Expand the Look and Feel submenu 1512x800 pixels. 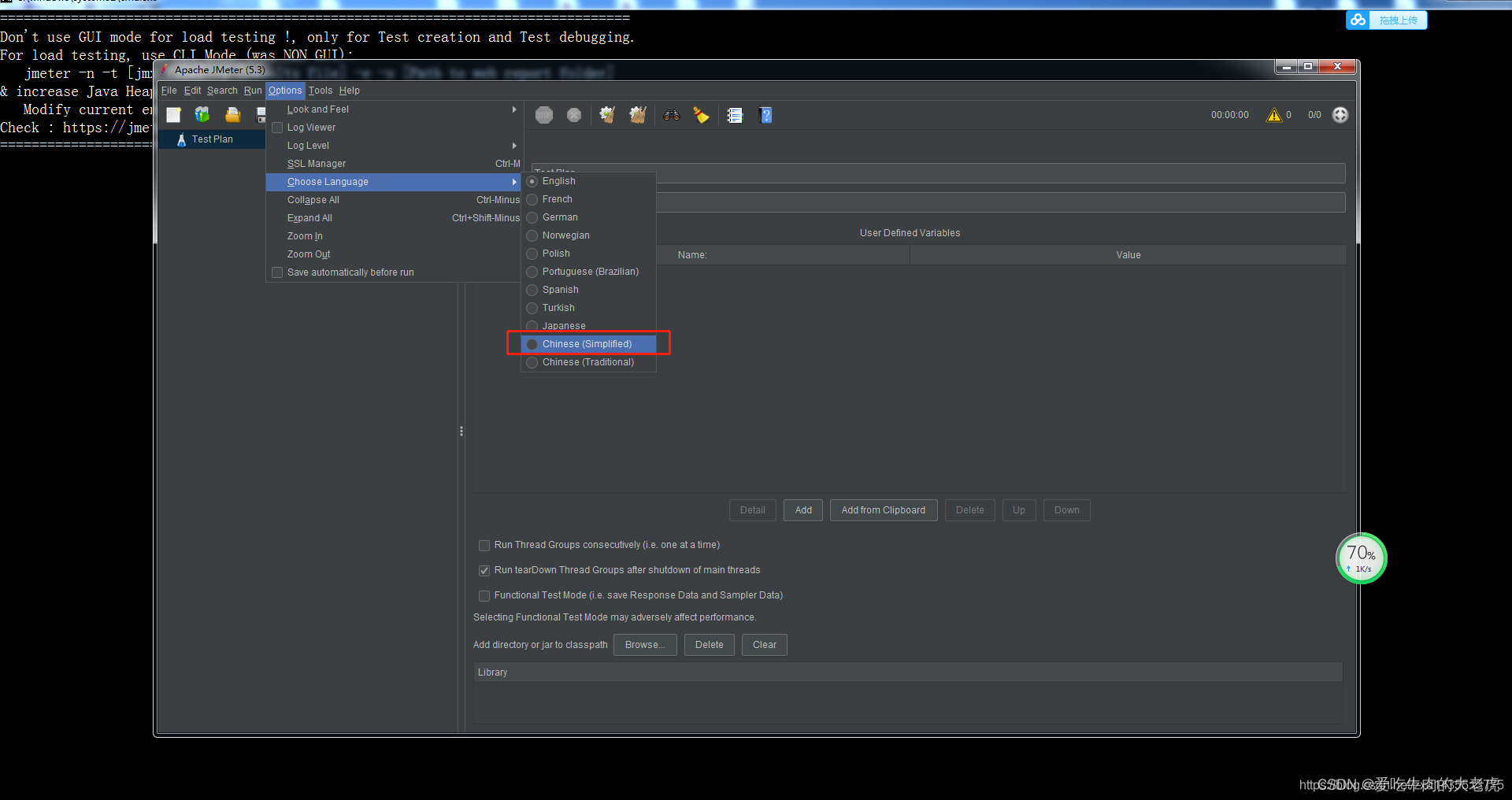click(x=394, y=109)
